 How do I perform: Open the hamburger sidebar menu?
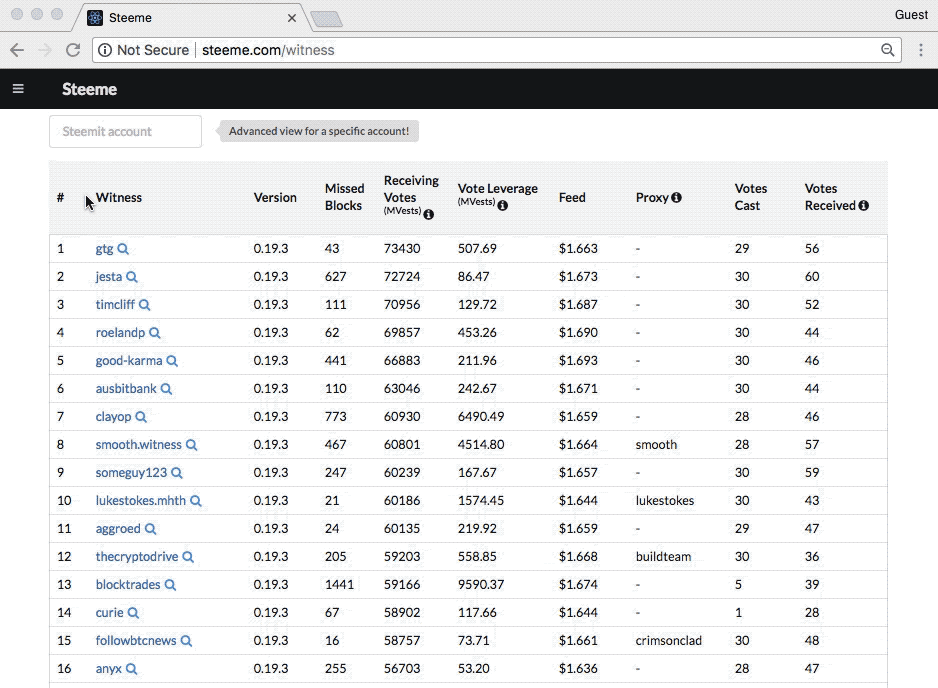click(x=18, y=89)
